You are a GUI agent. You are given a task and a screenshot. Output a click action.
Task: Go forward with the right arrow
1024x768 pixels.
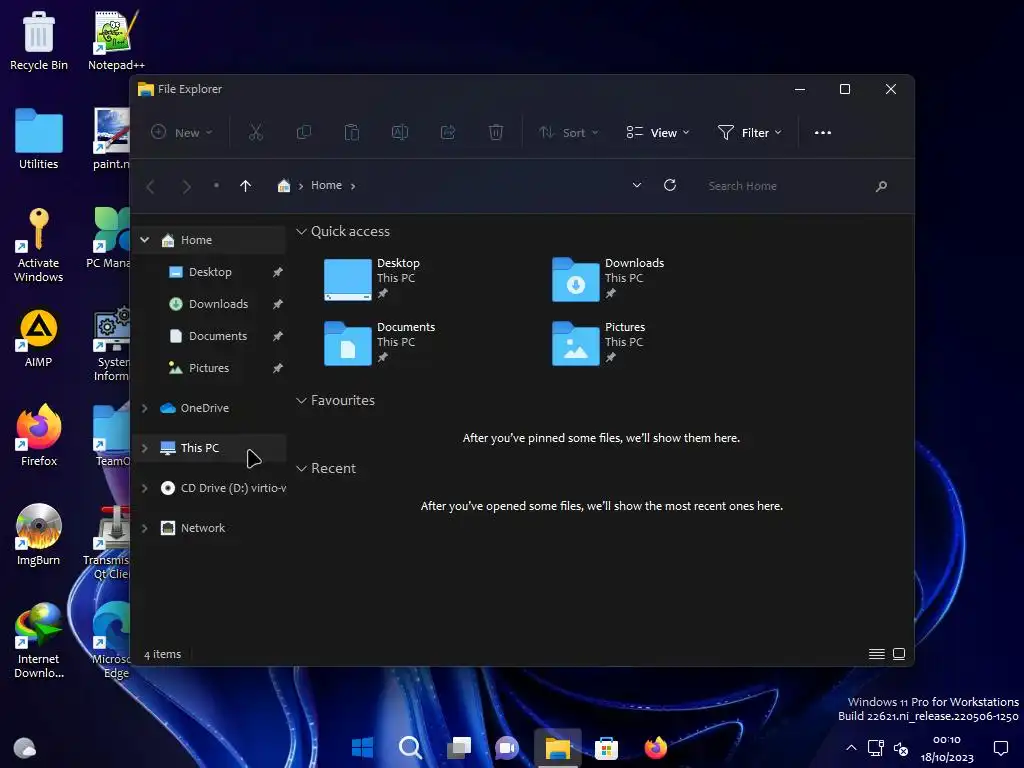point(186,187)
